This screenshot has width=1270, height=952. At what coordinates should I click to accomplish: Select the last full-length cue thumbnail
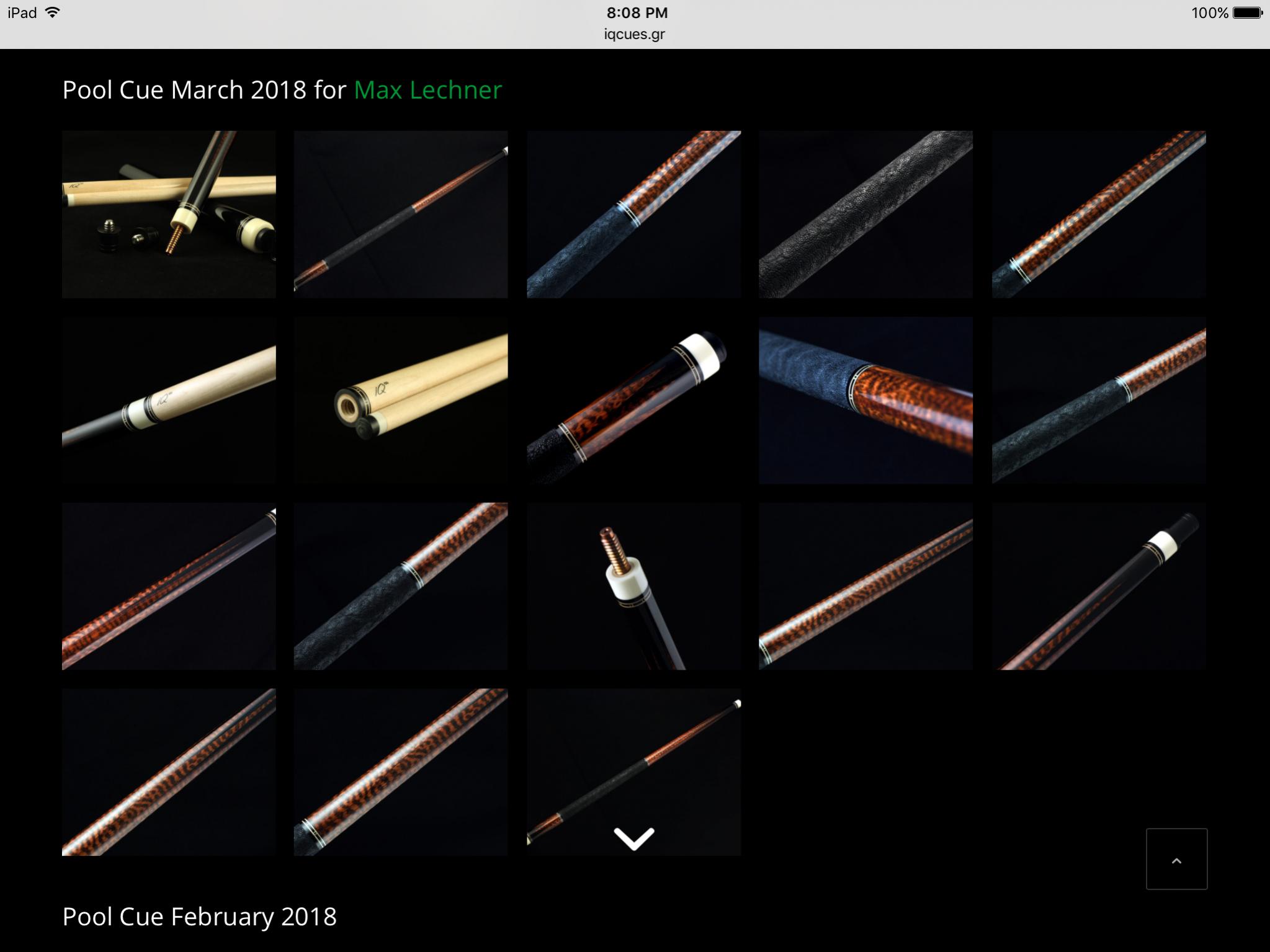[633, 772]
